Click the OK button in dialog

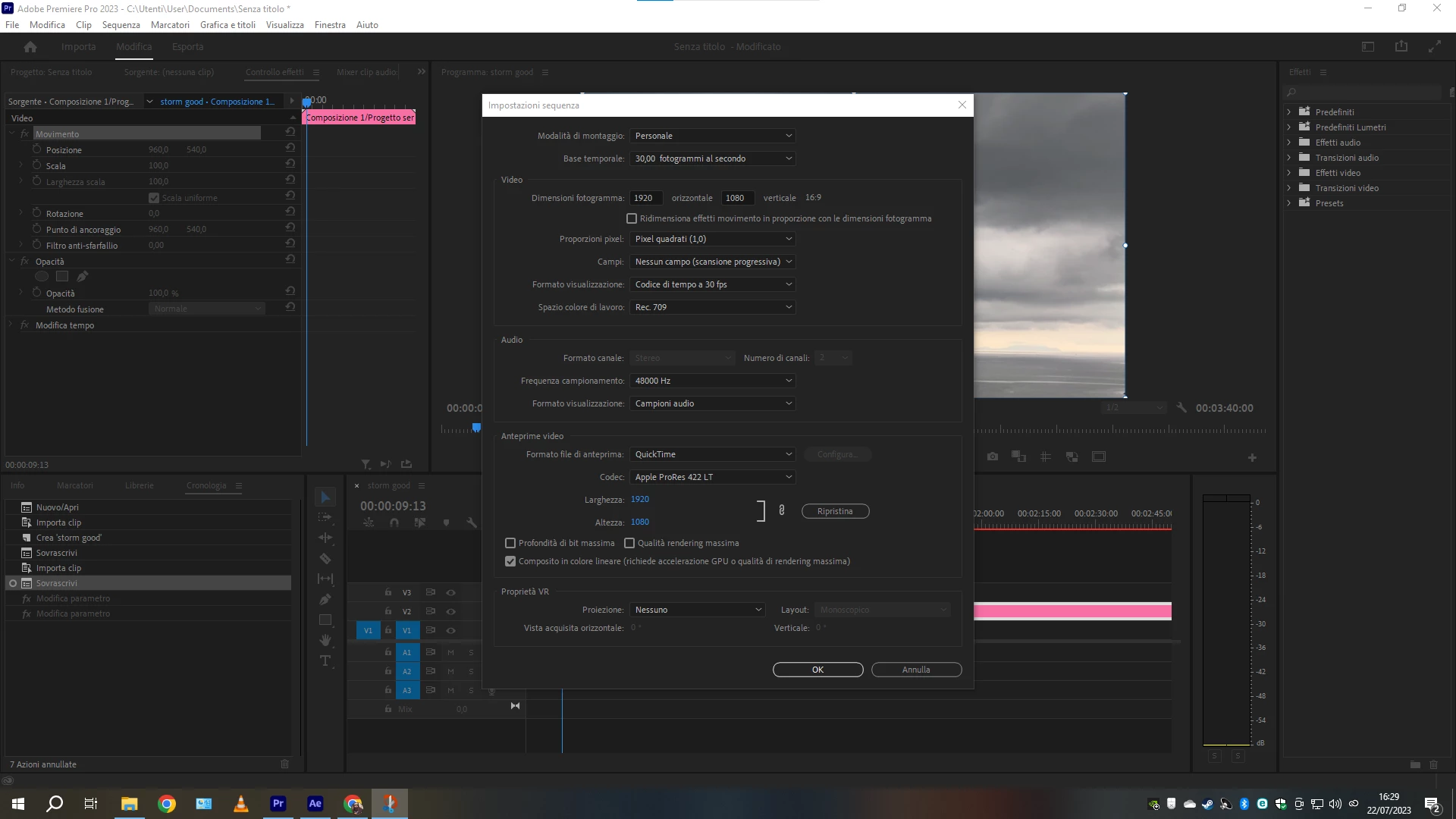(817, 670)
